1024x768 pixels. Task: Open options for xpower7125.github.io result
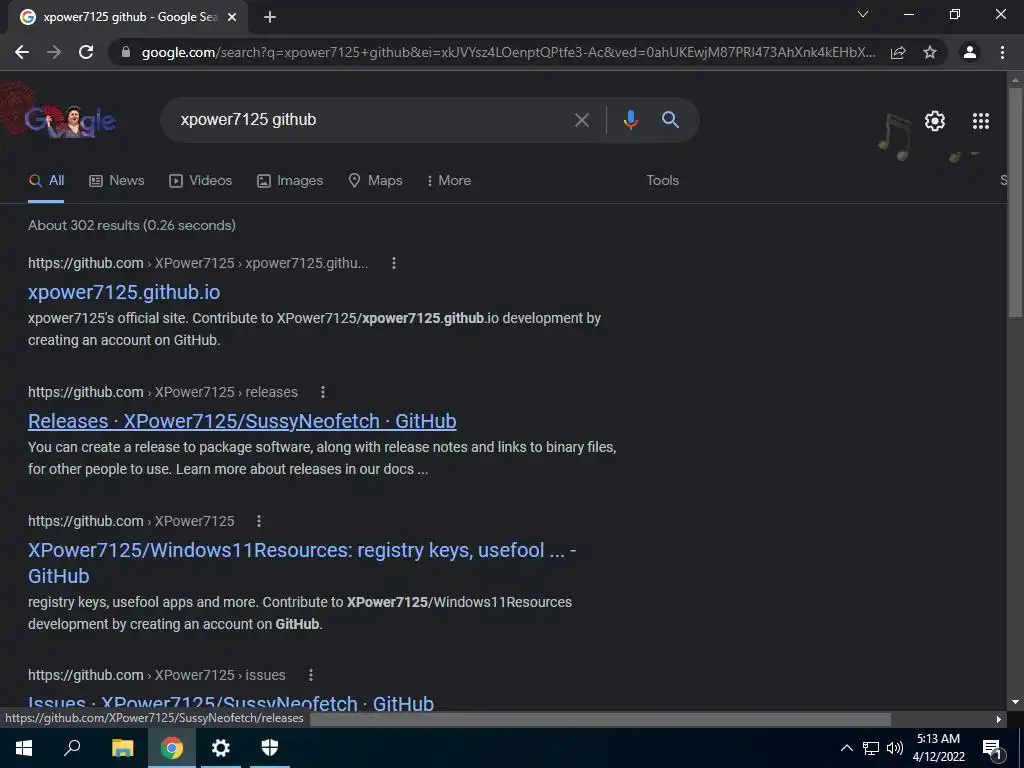tap(394, 263)
